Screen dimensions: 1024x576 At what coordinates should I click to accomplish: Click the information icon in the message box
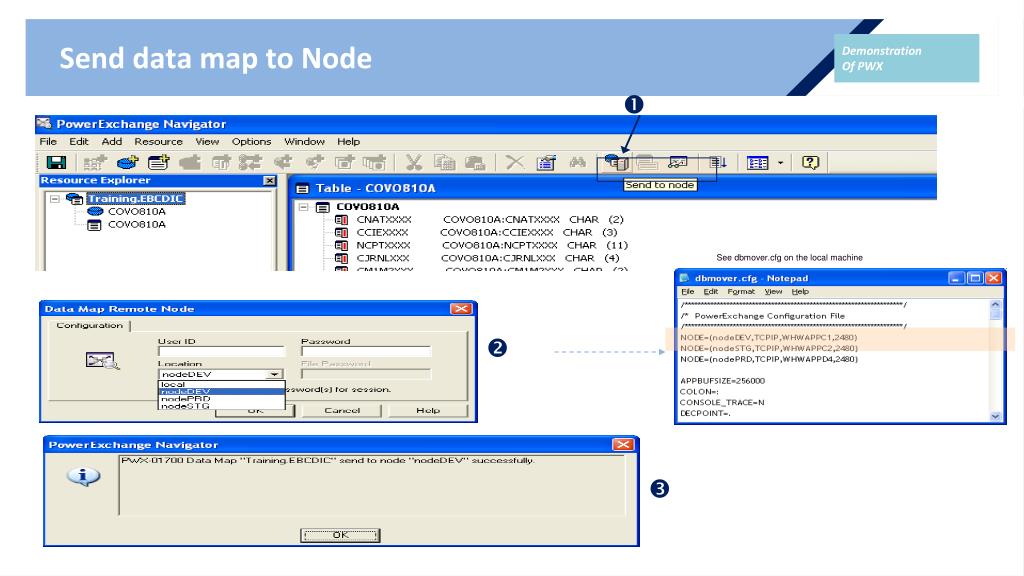[84, 476]
